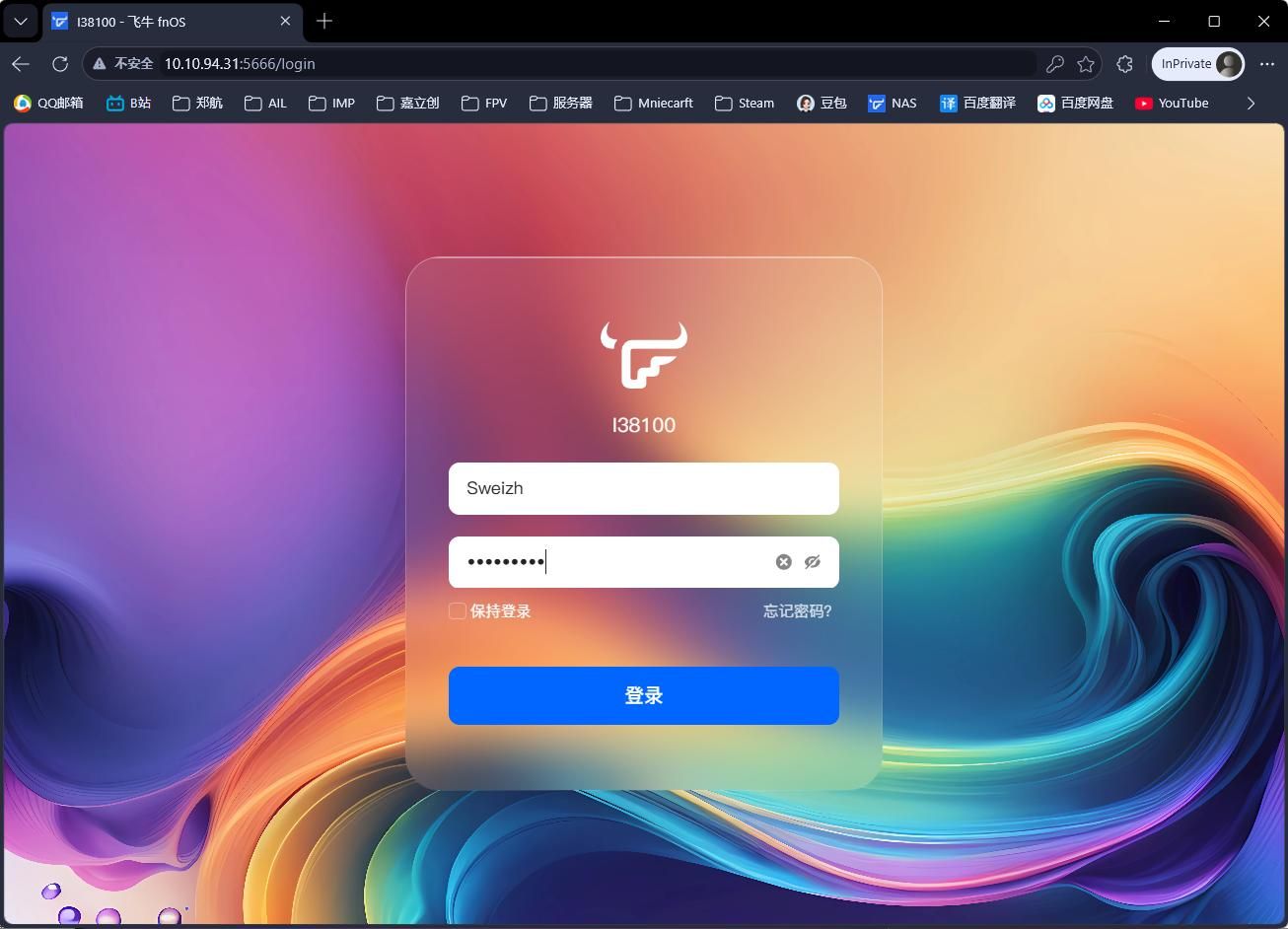
Task: Toggle password visibility eye icon
Action: tap(813, 562)
